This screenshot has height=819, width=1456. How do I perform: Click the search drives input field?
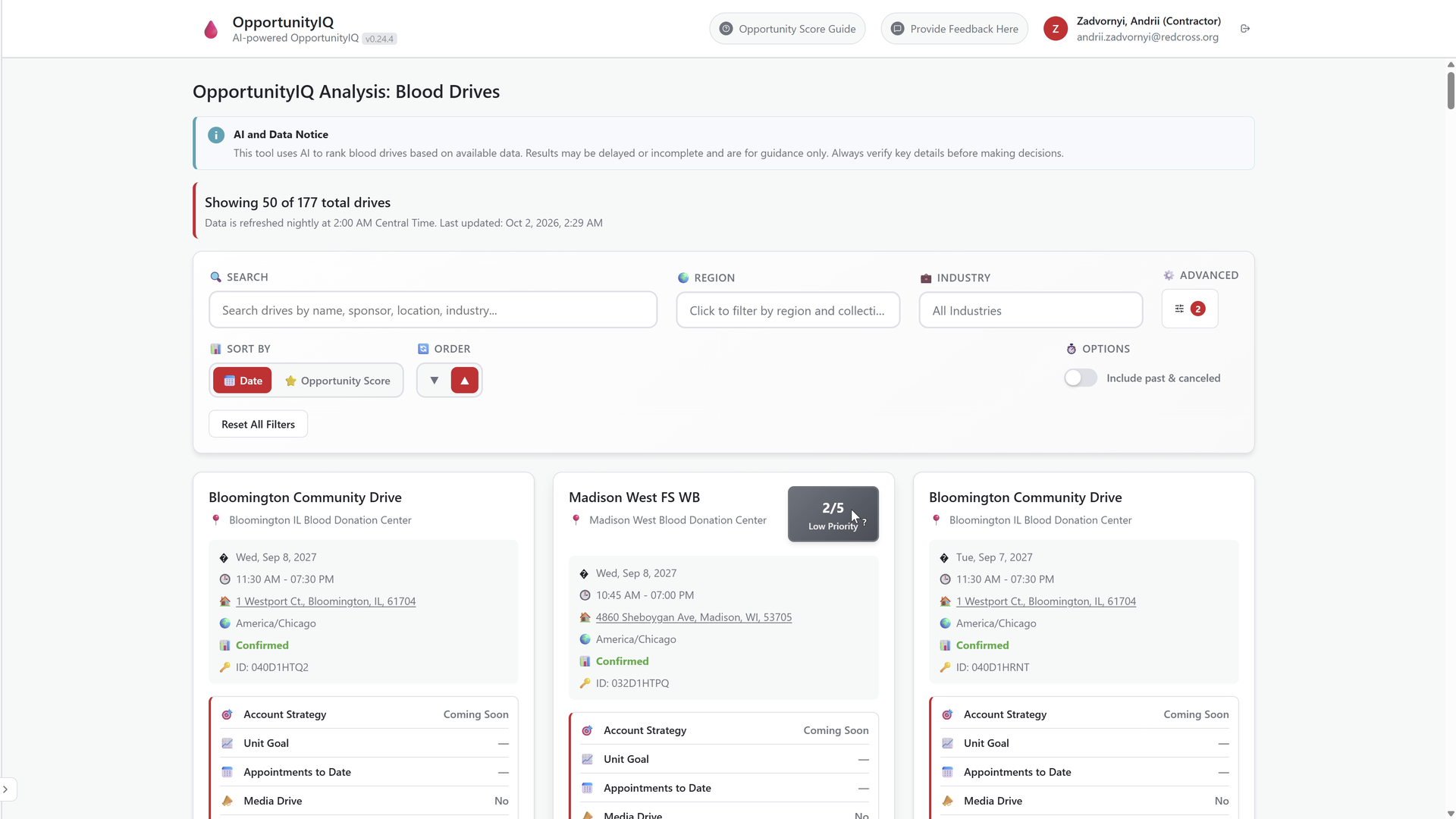point(433,310)
